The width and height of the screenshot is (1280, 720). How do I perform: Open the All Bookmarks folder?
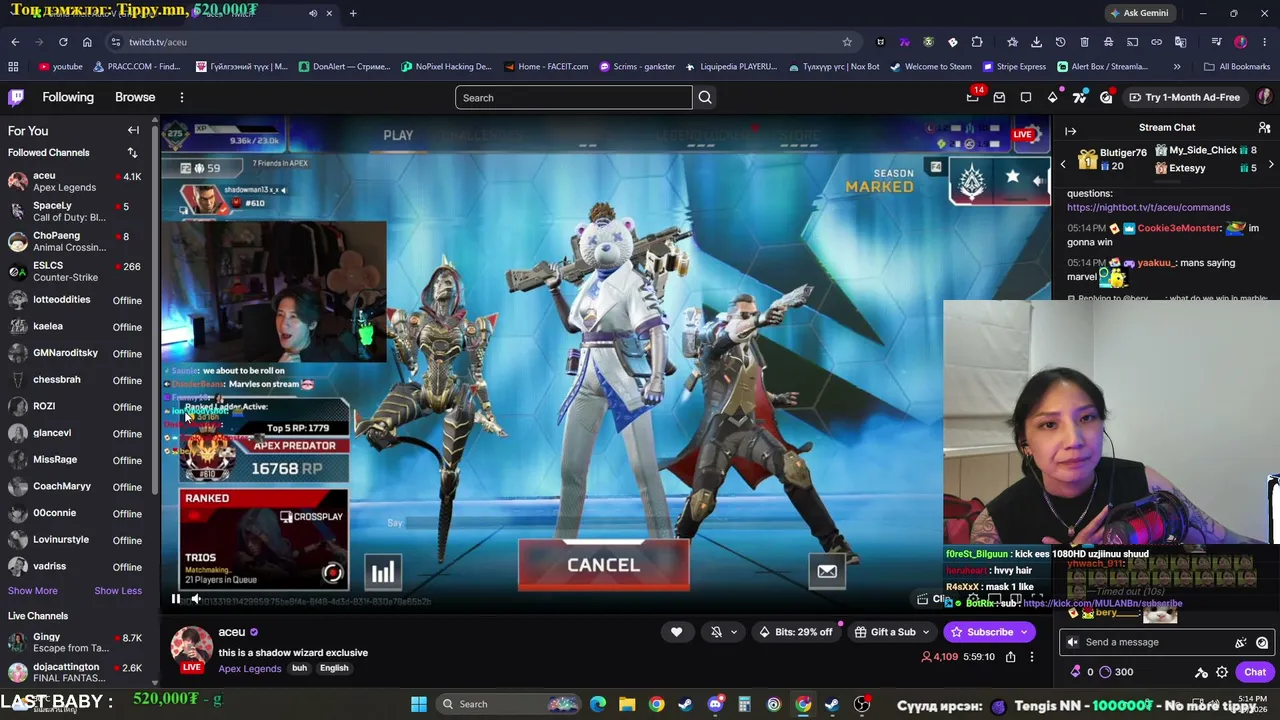[1237, 67]
